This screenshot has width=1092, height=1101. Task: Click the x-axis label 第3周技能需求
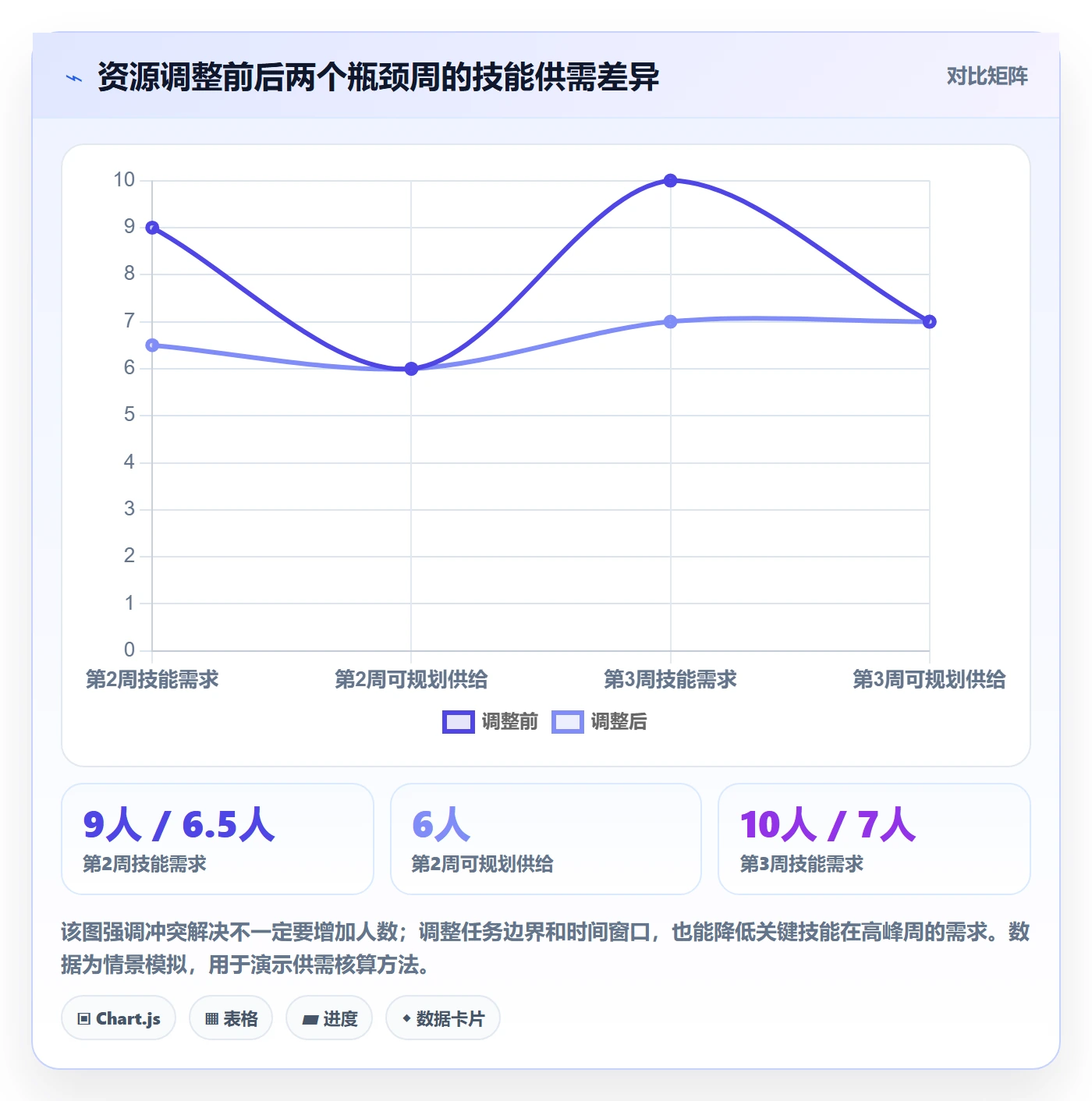click(x=670, y=679)
